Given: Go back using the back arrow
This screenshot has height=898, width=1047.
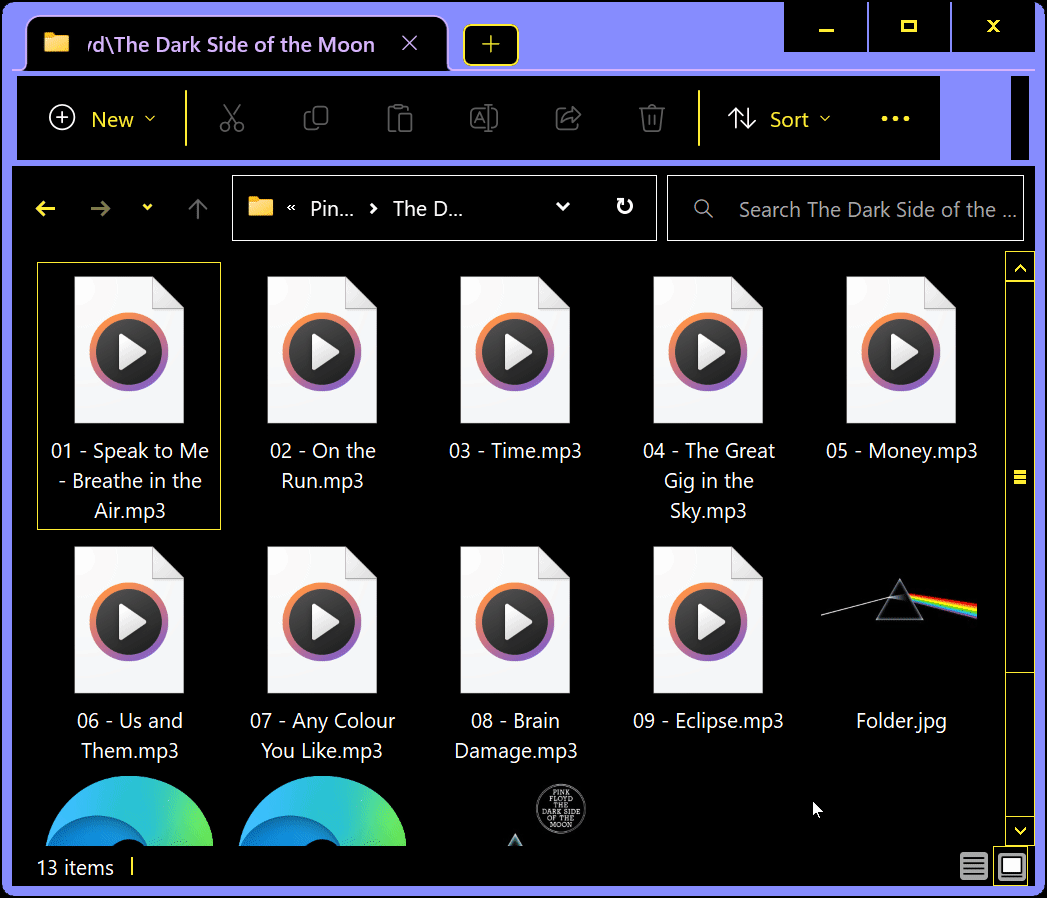Looking at the screenshot, I should click(46, 208).
